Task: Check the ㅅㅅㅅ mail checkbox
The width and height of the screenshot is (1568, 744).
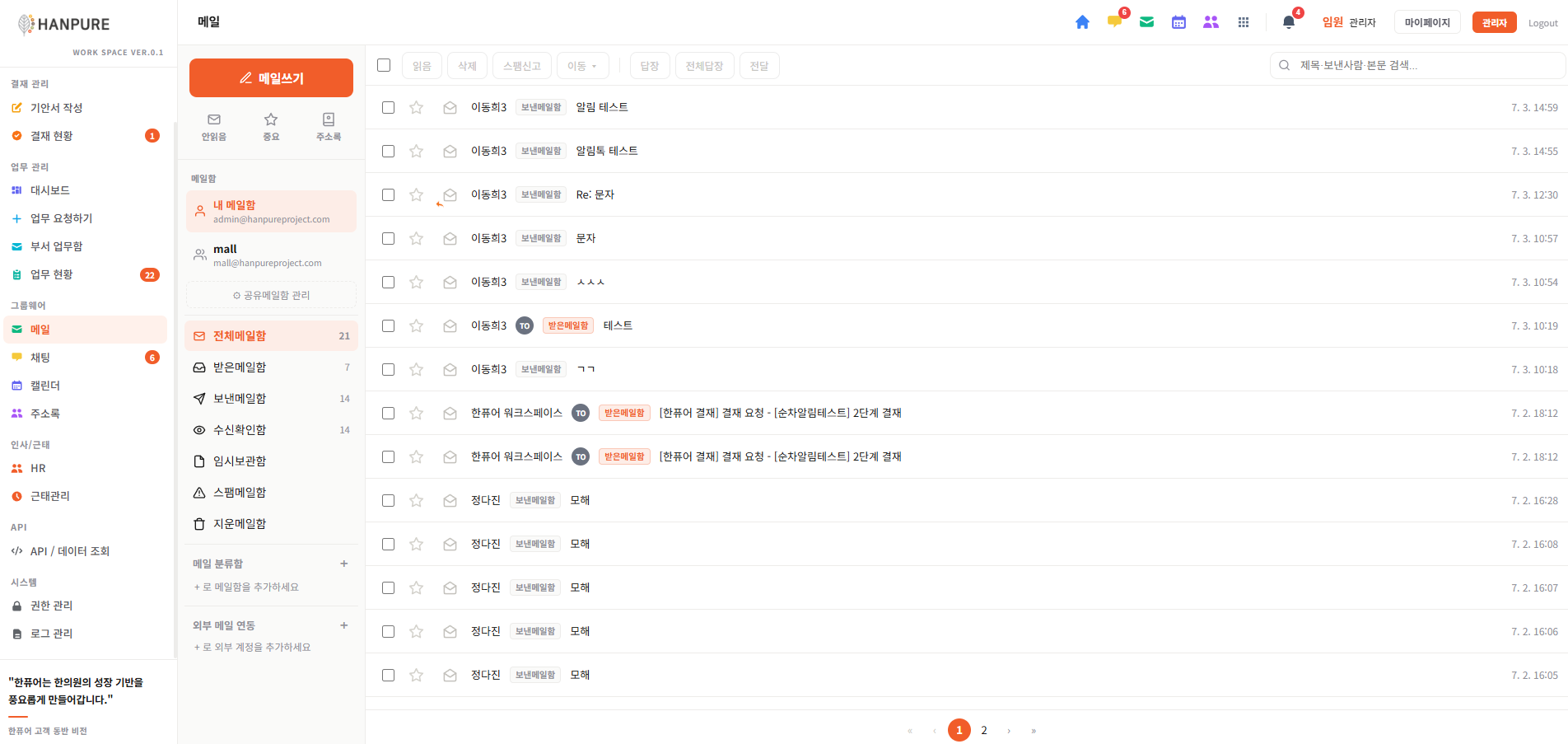Action: pyautogui.click(x=388, y=282)
